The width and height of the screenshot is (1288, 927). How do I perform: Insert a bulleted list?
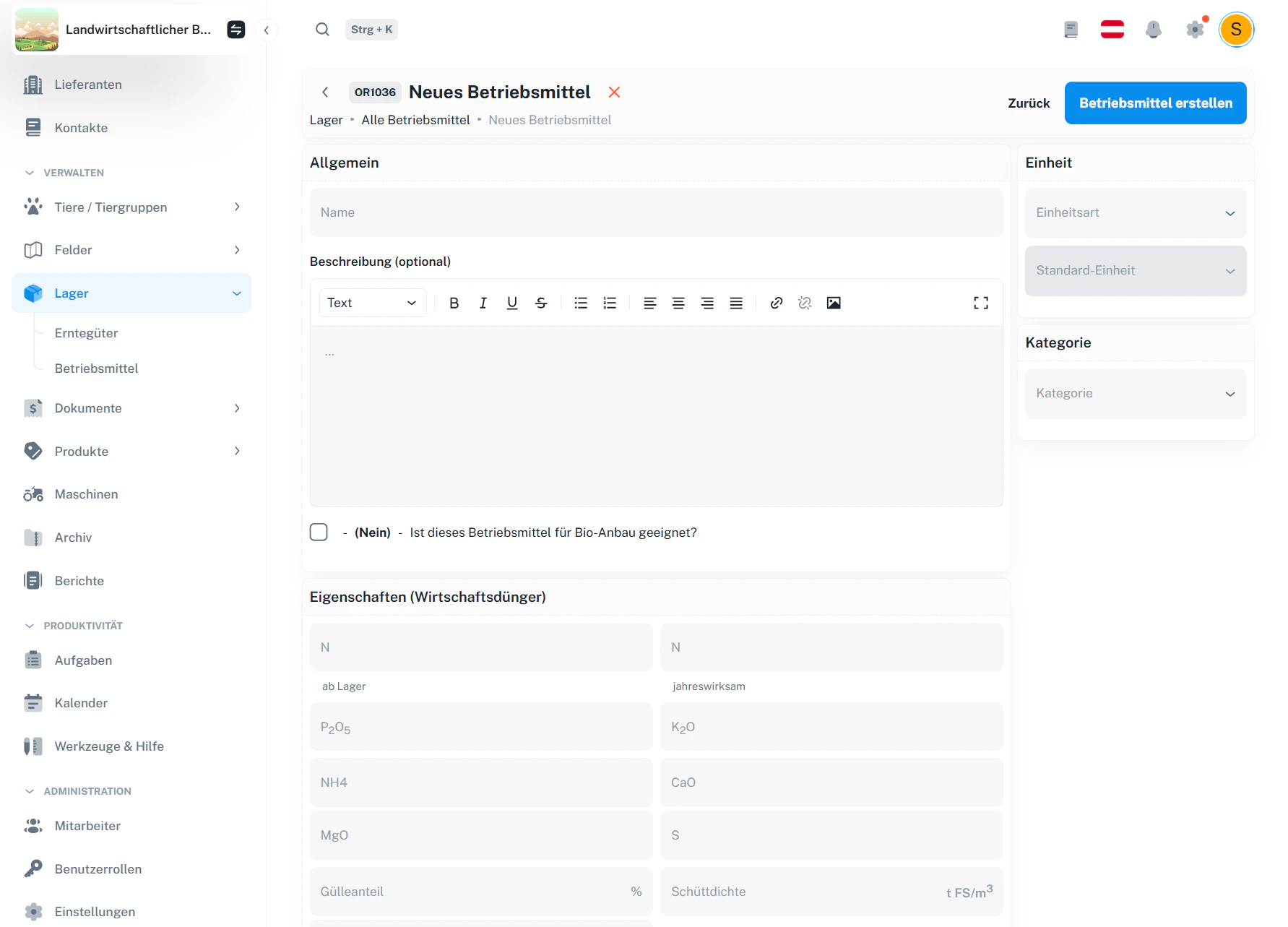581,303
